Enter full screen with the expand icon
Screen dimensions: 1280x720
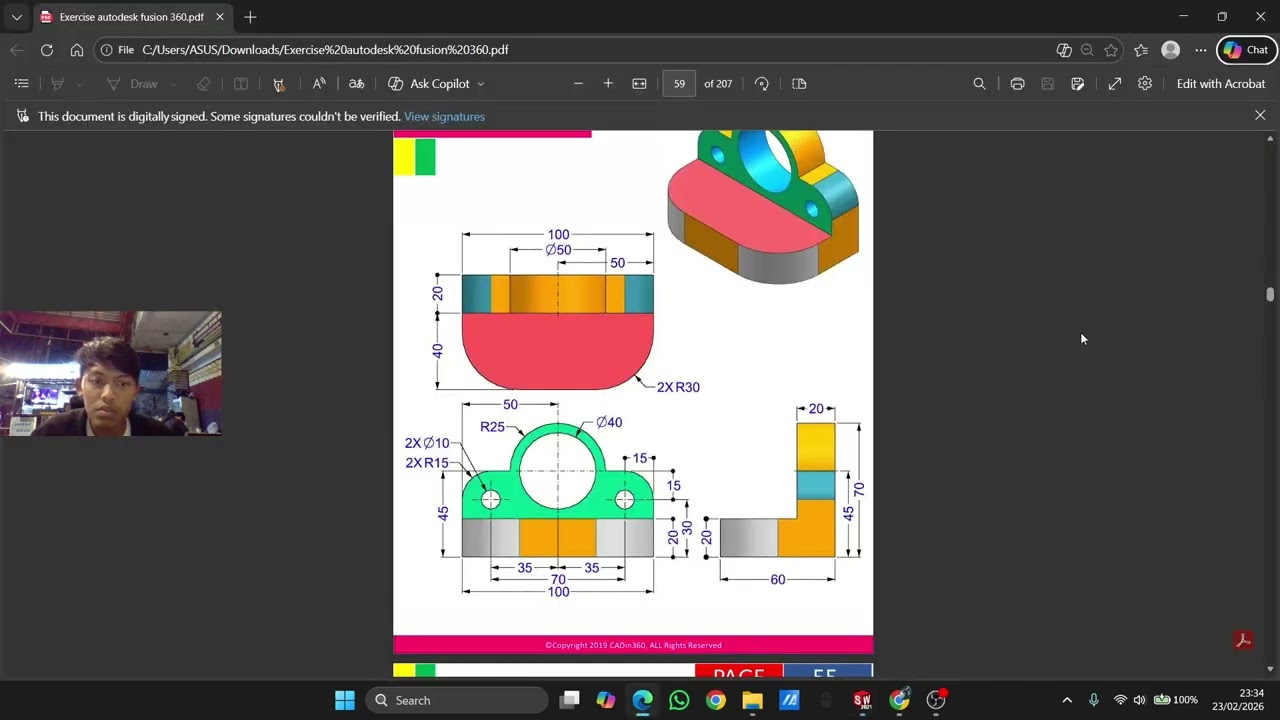[1115, 84]
